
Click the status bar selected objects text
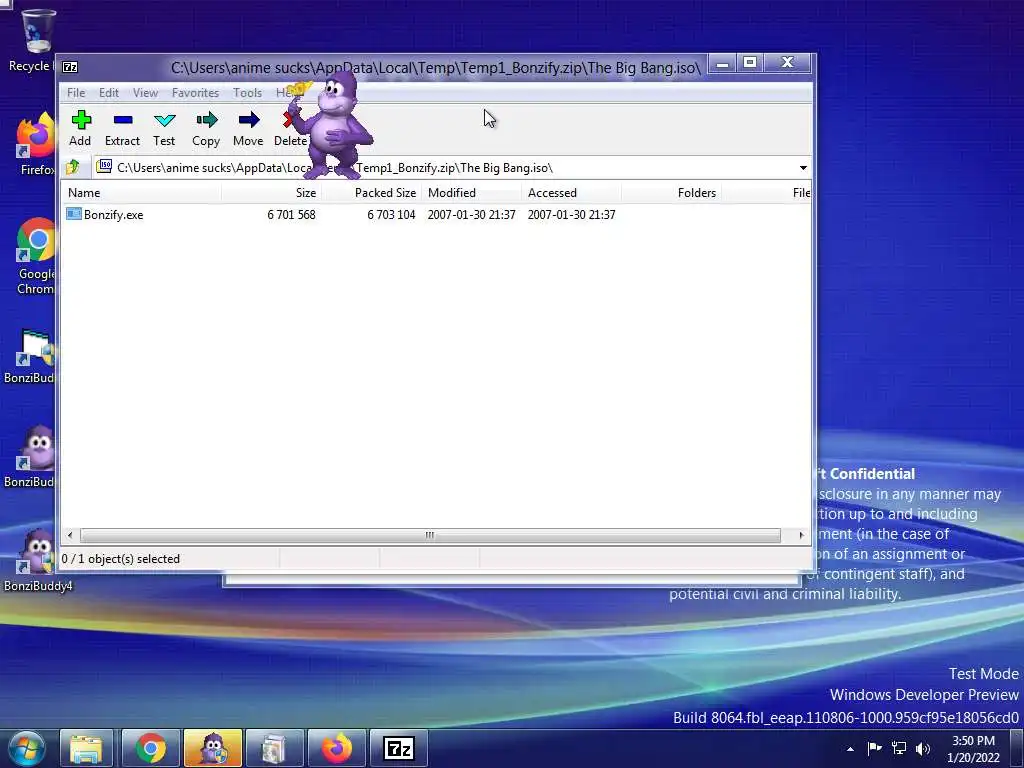point(121,559)
